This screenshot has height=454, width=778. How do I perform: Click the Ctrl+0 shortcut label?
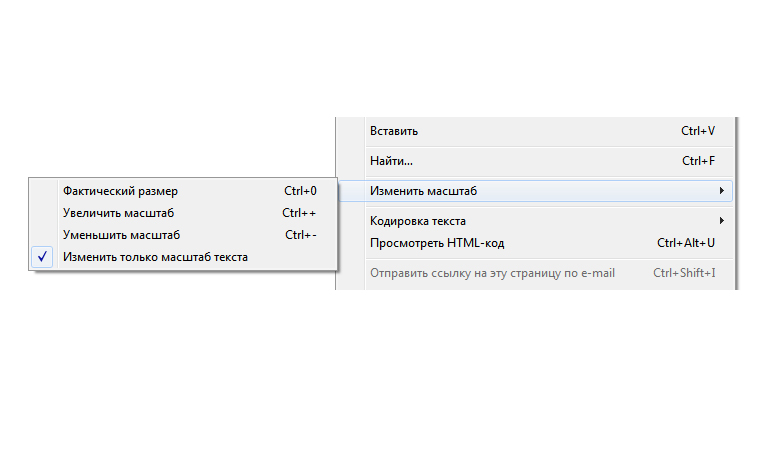pyautogui.click(x=300, y=190)
